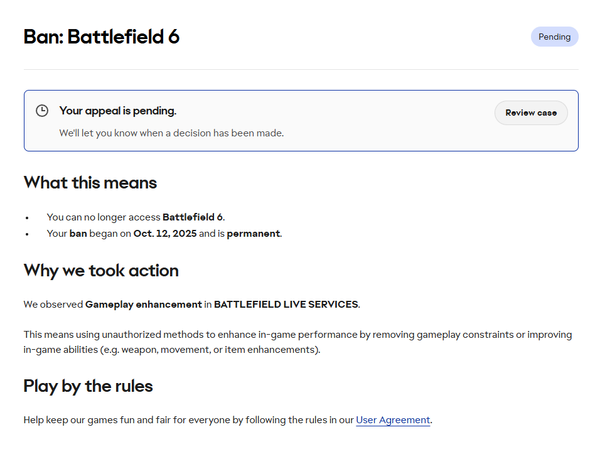Click the bold word 'permanent'
The width and height of the screenshot is (600, 451).
252,234
